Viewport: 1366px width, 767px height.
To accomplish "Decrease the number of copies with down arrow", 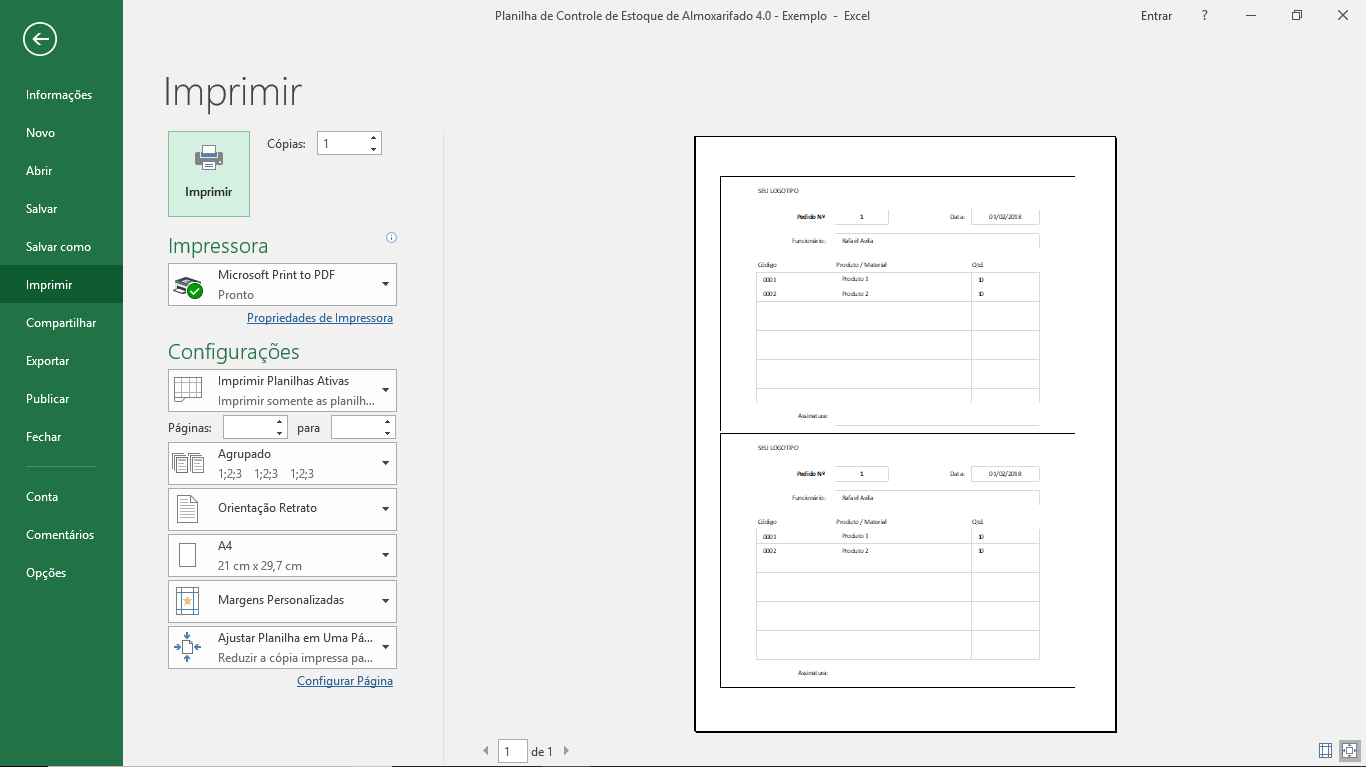I will [x=373, y=149].
